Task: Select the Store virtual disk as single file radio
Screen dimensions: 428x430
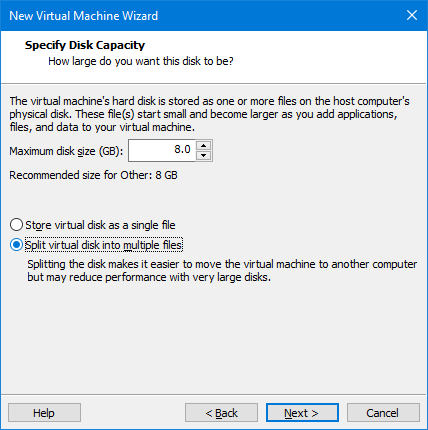Action: point(16,225)
